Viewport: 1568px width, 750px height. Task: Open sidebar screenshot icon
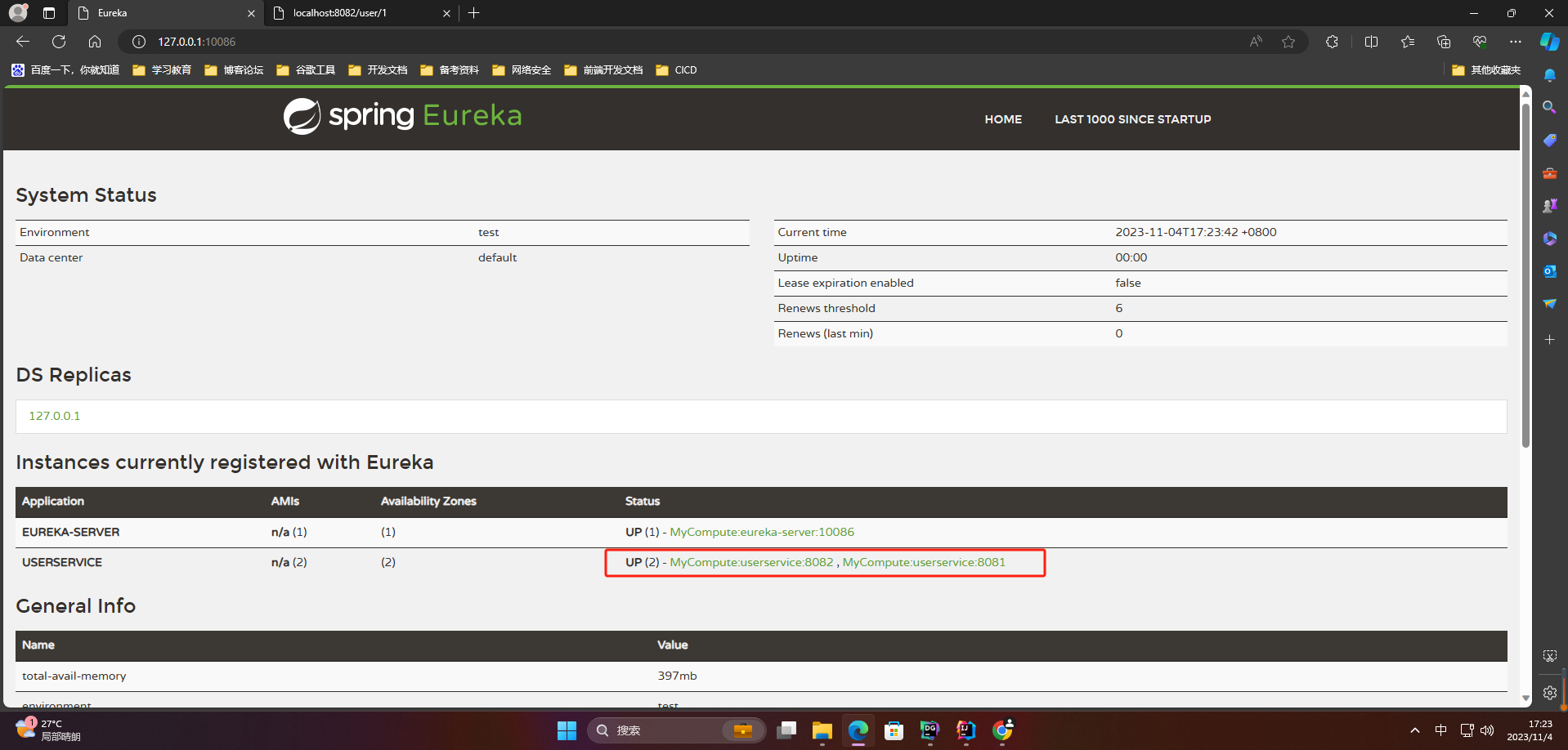coord(1550,656)
